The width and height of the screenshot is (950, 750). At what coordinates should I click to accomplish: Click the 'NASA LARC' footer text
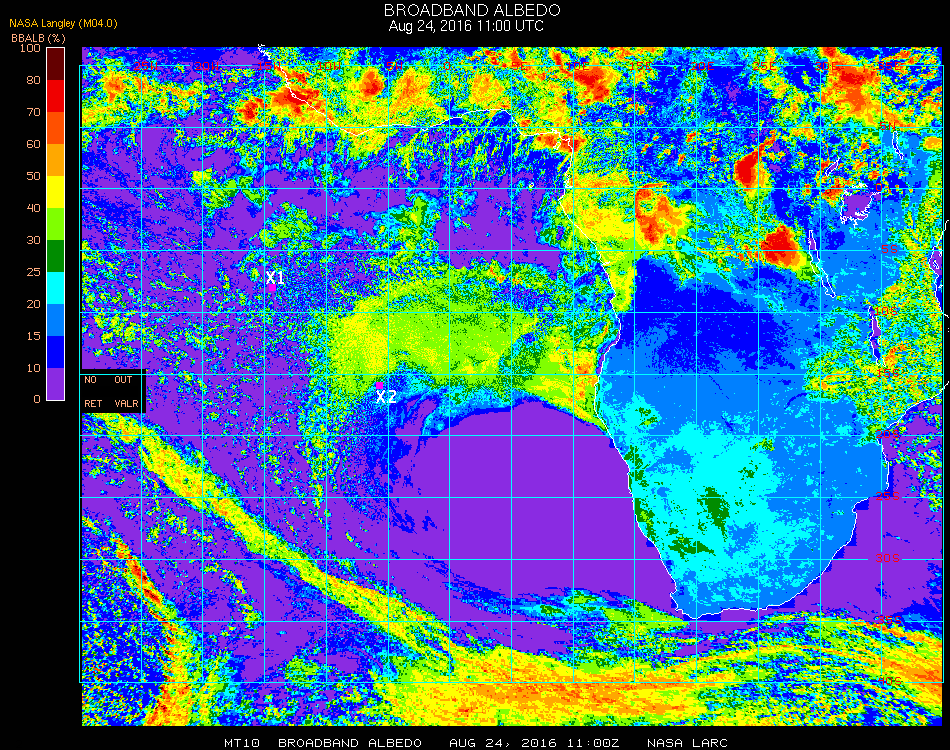click(x=687, y=743)
